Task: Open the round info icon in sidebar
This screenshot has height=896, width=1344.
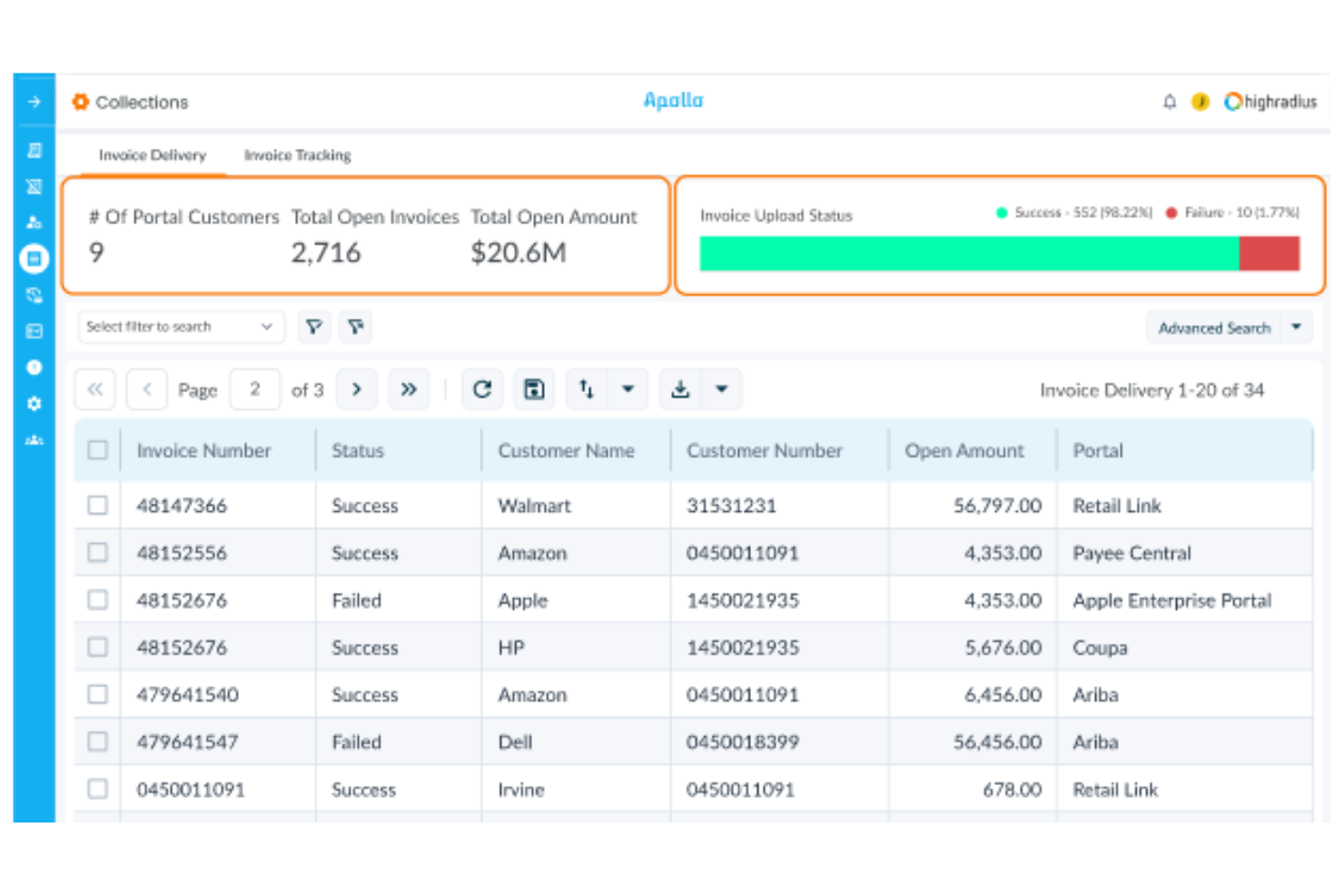Action: pyautogui.click(x=35, y=368)
